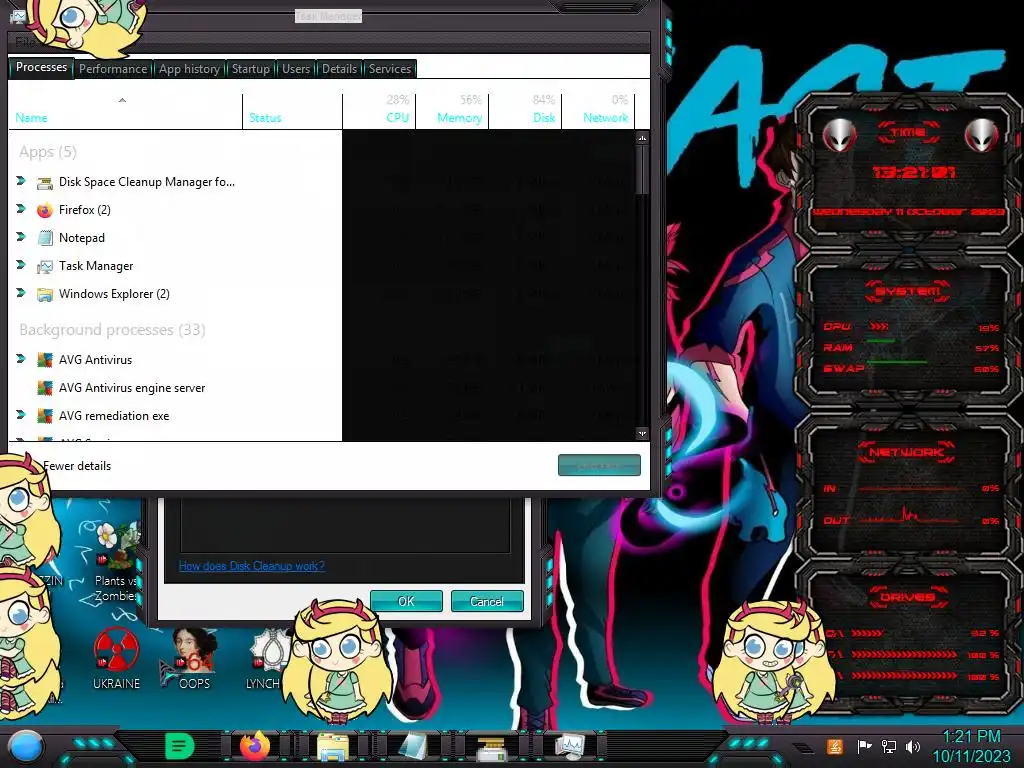Click the process list scroll-up arrow
This screenshot has height=768, width=1024.
(x=643, y=138)
